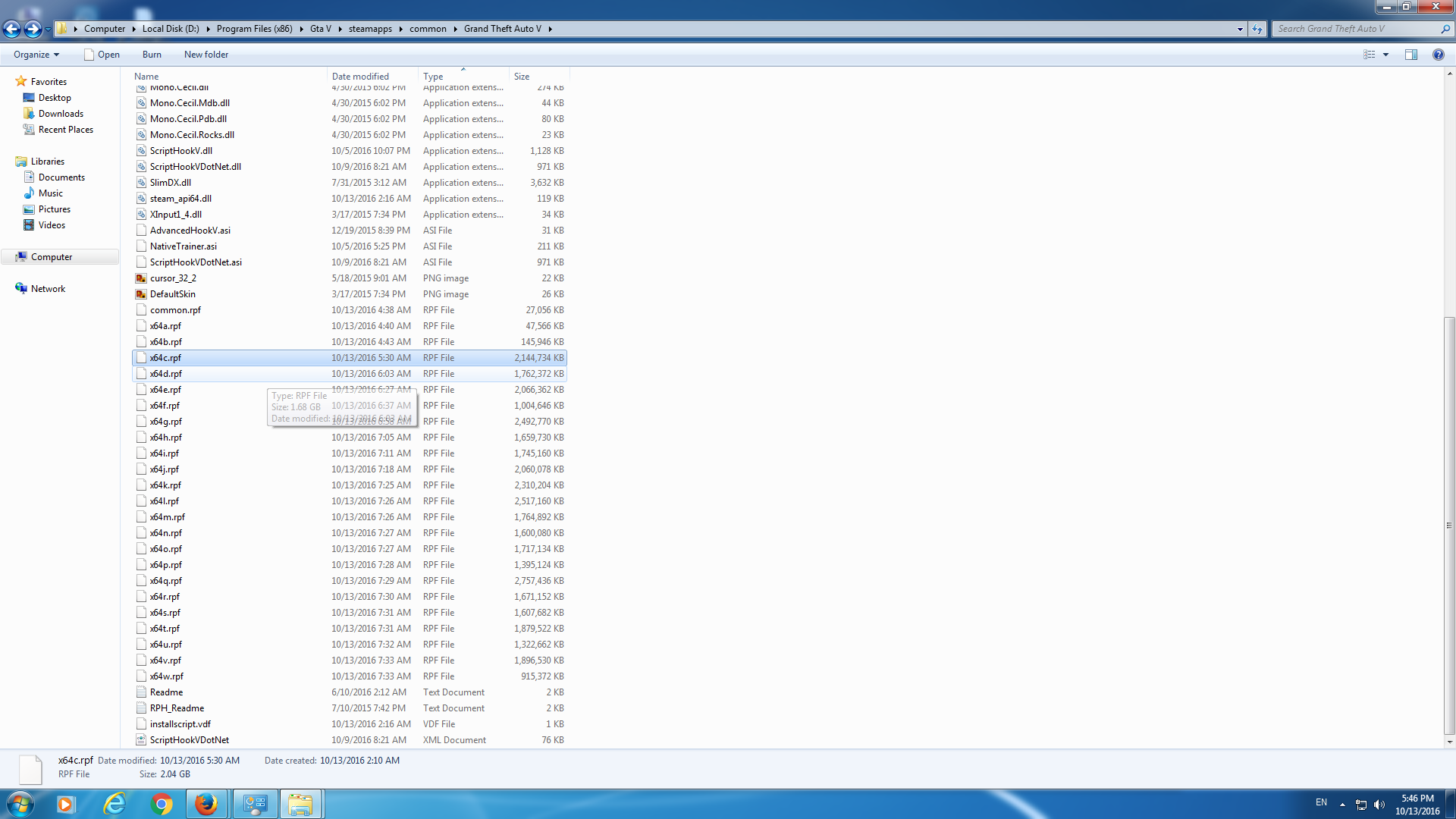This screenshot has width=1456, height=819.
Task: Click the Back navigation arrow button
Action: point(11,29)
